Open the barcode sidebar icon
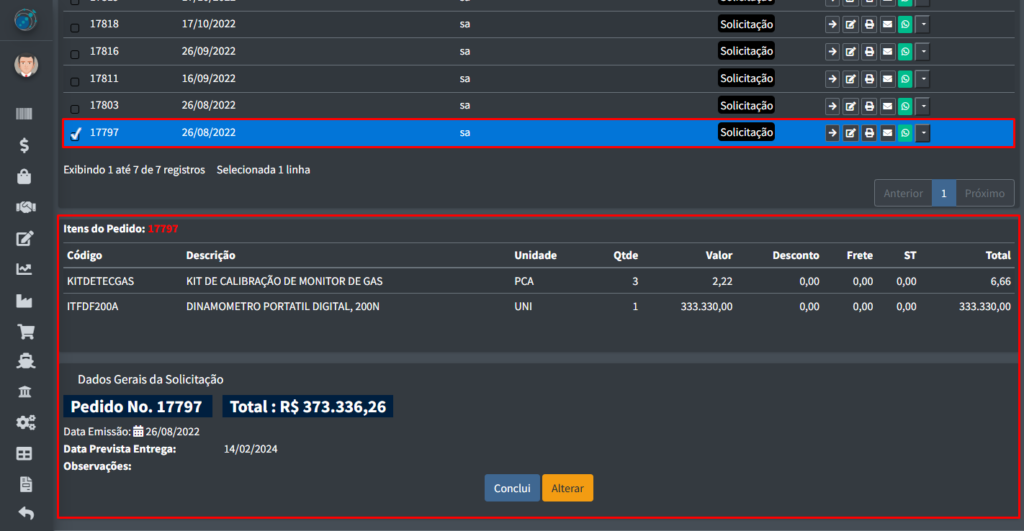Image resolution: width=1024 pixels, height=531 pixels. click(x=26, y=115)
